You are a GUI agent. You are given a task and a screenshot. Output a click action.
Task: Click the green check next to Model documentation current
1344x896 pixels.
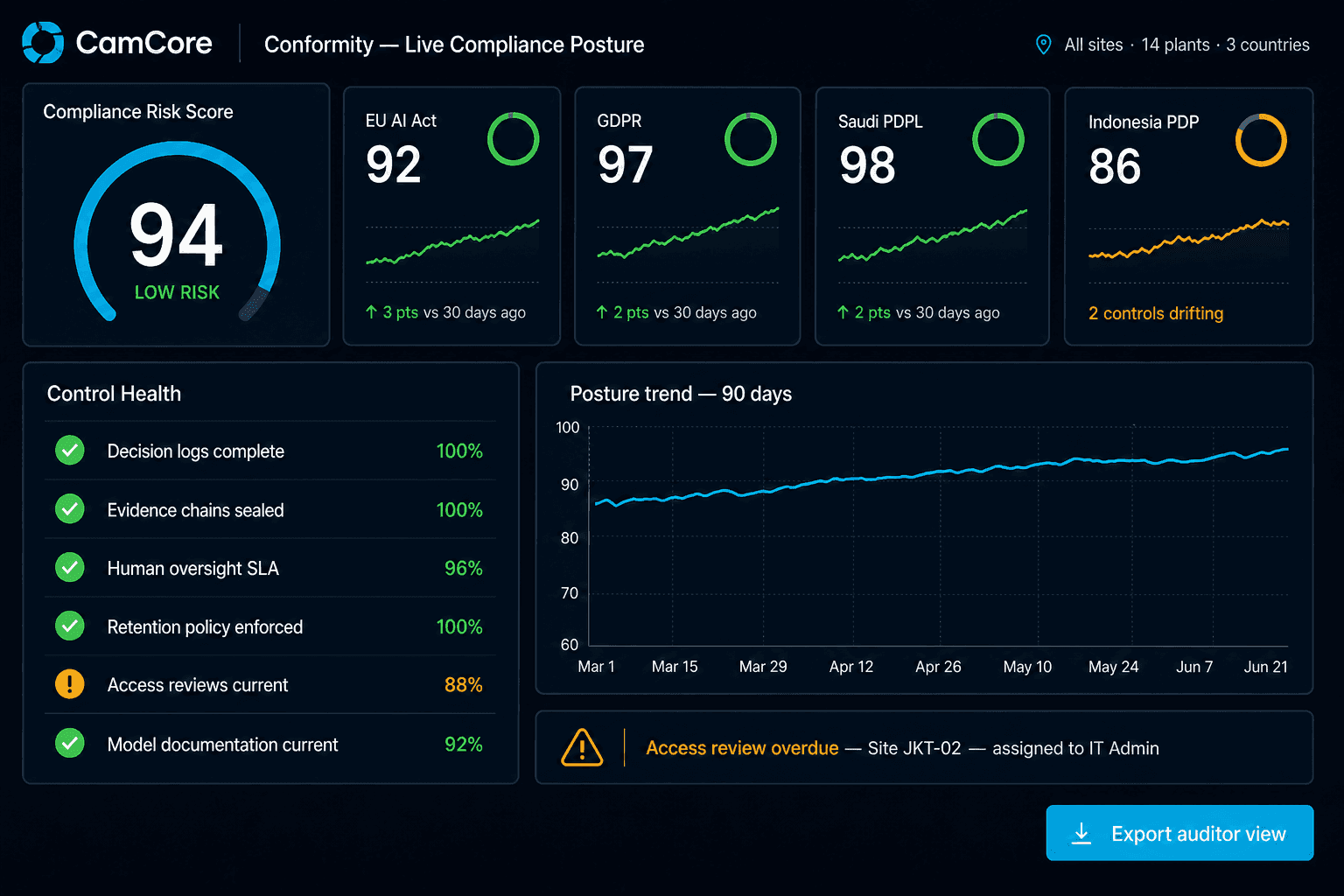click(x=70, y=744)
